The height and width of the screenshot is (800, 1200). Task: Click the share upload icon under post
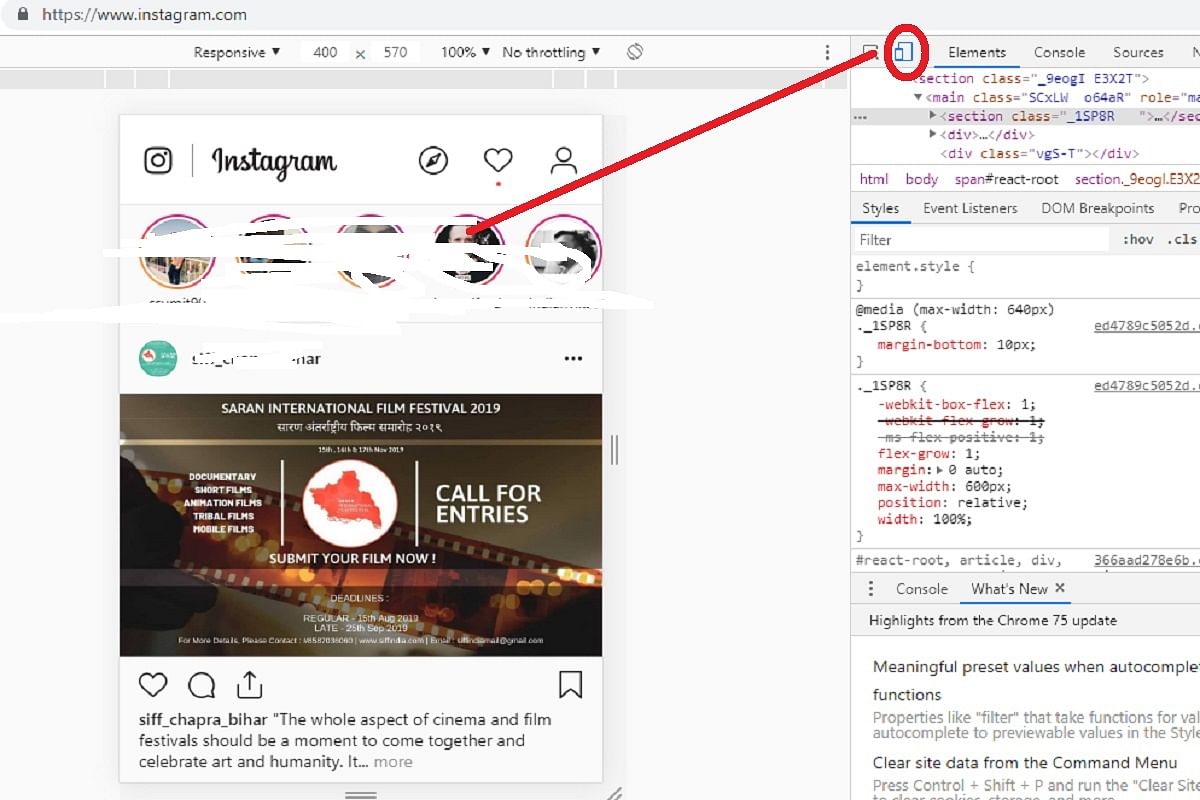pyautogui.click(x=249, y=684)
